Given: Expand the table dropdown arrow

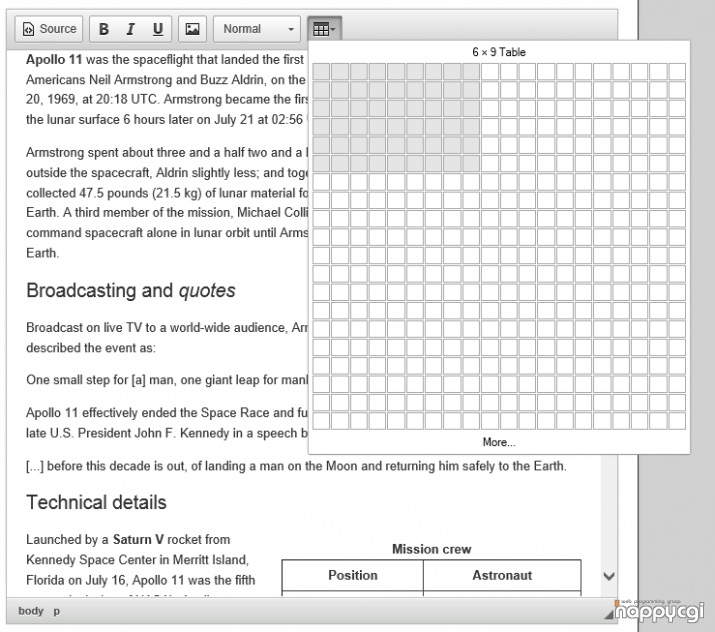Looking at the screenshot, I should click(x=333, y=30).
